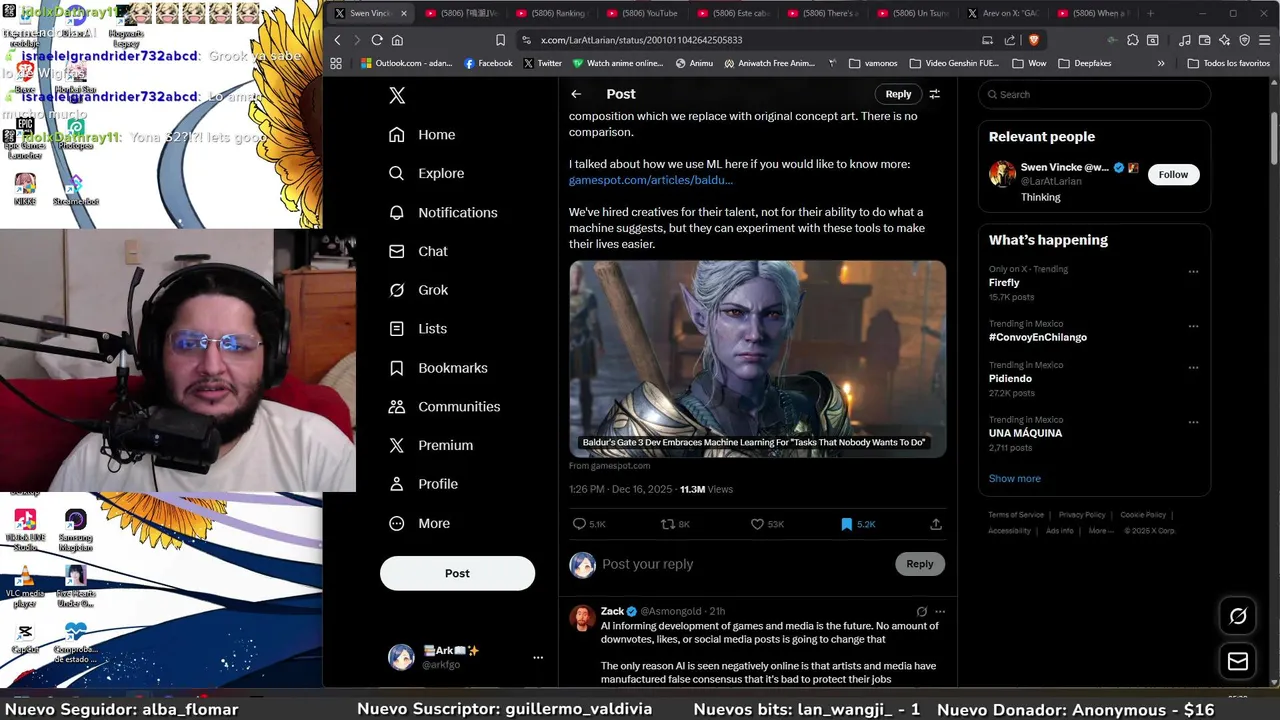Click Show more under What's happening

point(1015,478)
